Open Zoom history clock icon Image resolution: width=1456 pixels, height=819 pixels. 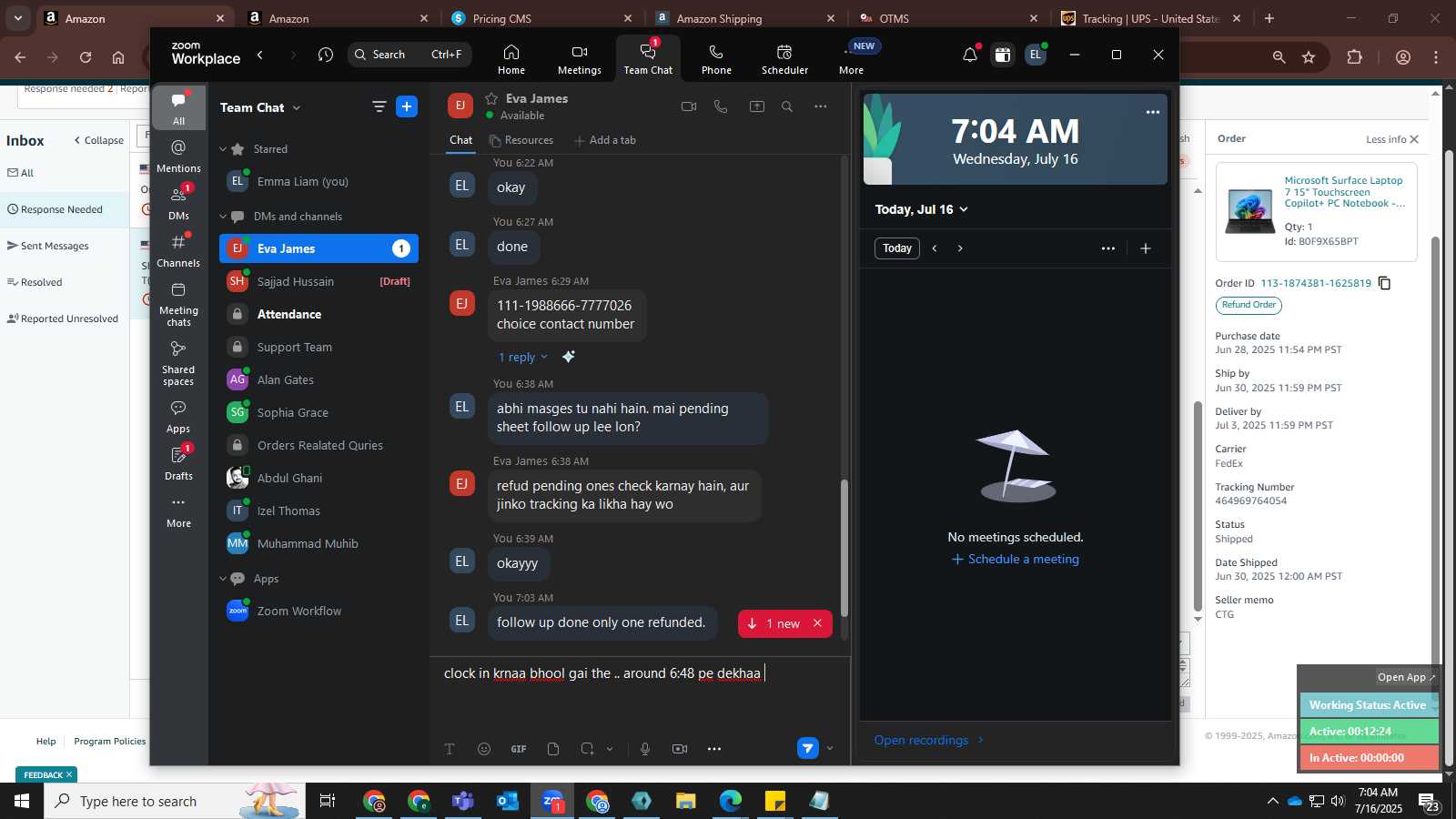(326, 55)
